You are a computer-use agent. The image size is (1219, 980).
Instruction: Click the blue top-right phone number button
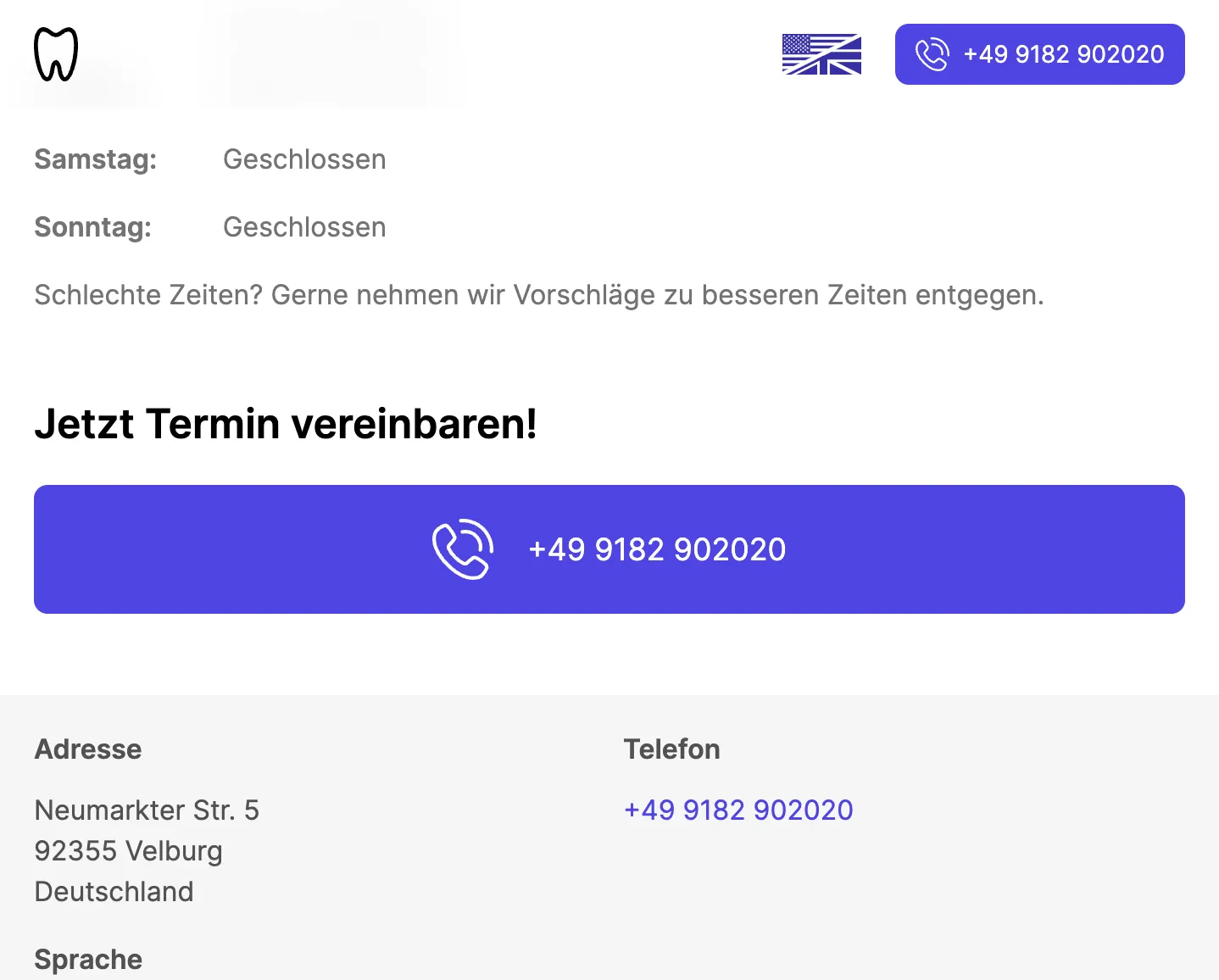coord(1039,54)
